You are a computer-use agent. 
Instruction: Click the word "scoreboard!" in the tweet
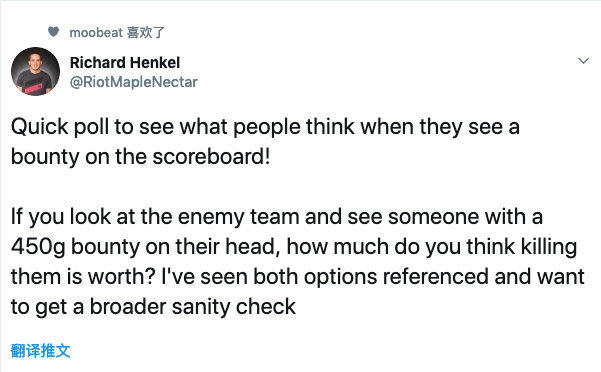click(x=212, y=157)
